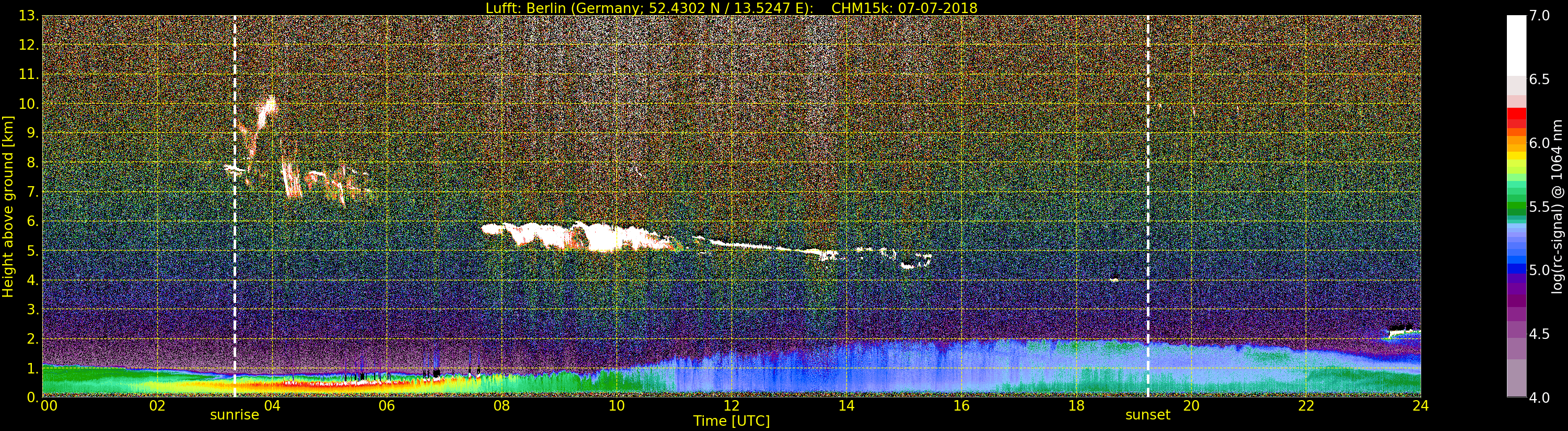Click the time axis tick '12'
This screenshot has height=431, width=1568.
click(x=731, y=406)
